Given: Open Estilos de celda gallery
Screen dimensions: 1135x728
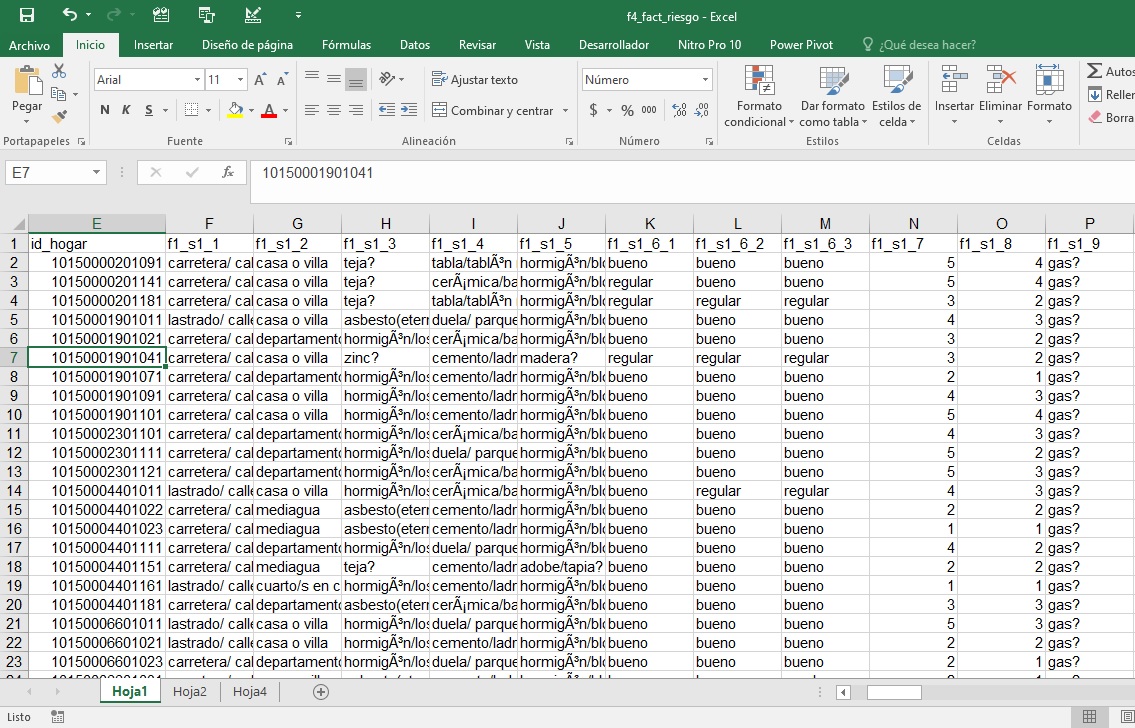Looking at the screenshot, I should point(896,96).
